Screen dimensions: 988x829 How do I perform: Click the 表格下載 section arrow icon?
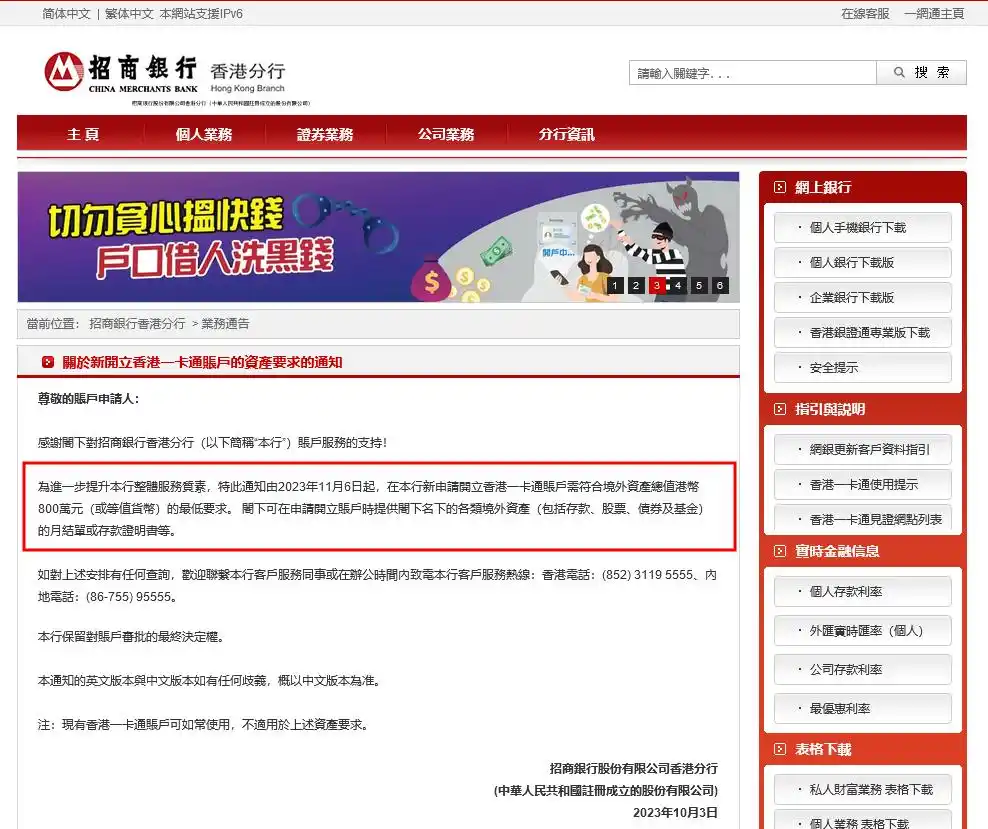tap(780, 750)
